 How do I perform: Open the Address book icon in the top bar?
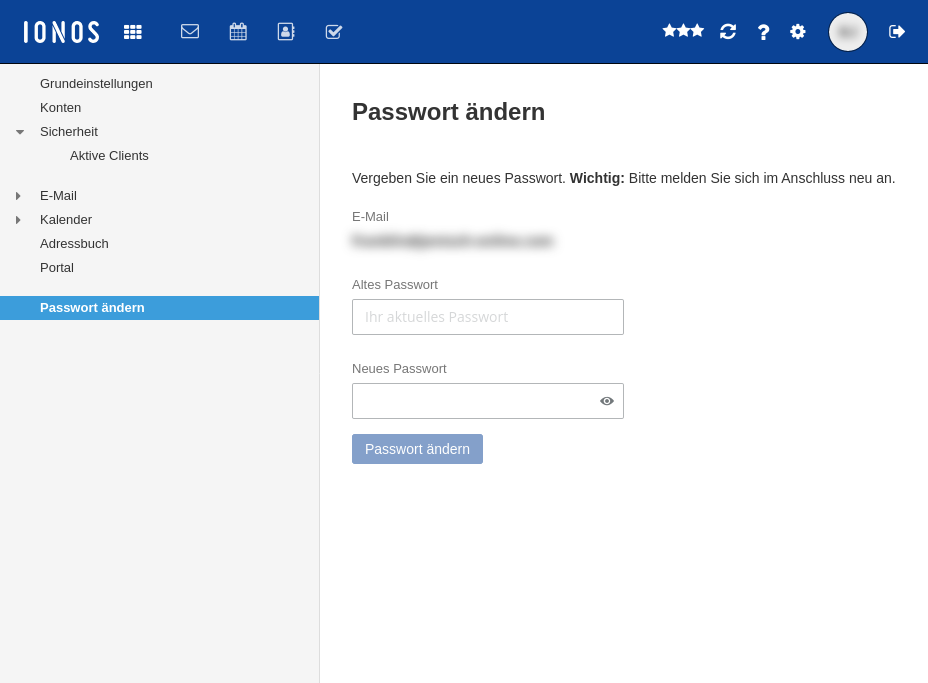coord(286,31)
